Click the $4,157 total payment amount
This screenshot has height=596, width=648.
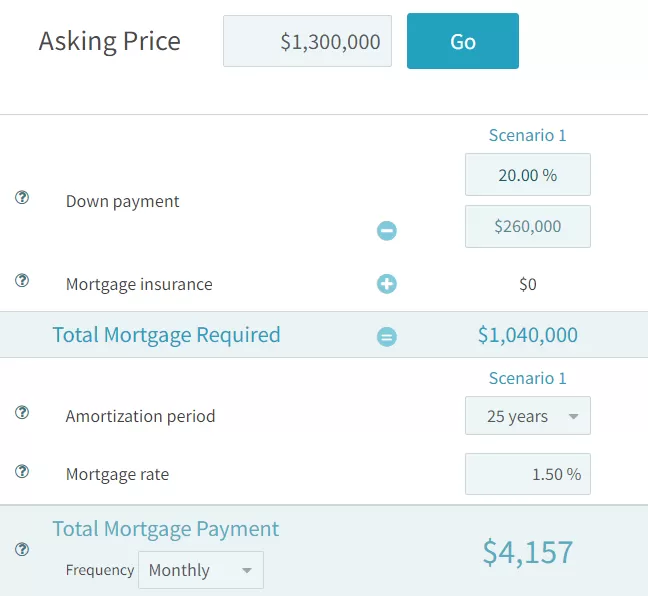[x=528, y=552]
